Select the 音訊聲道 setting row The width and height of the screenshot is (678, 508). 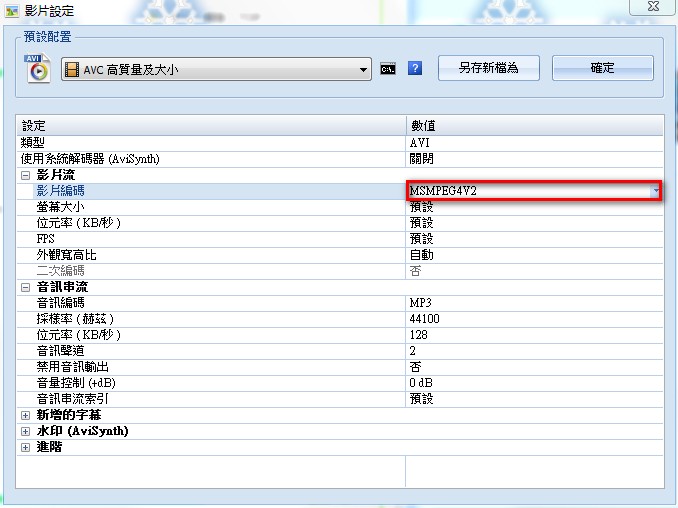point(339,351)
